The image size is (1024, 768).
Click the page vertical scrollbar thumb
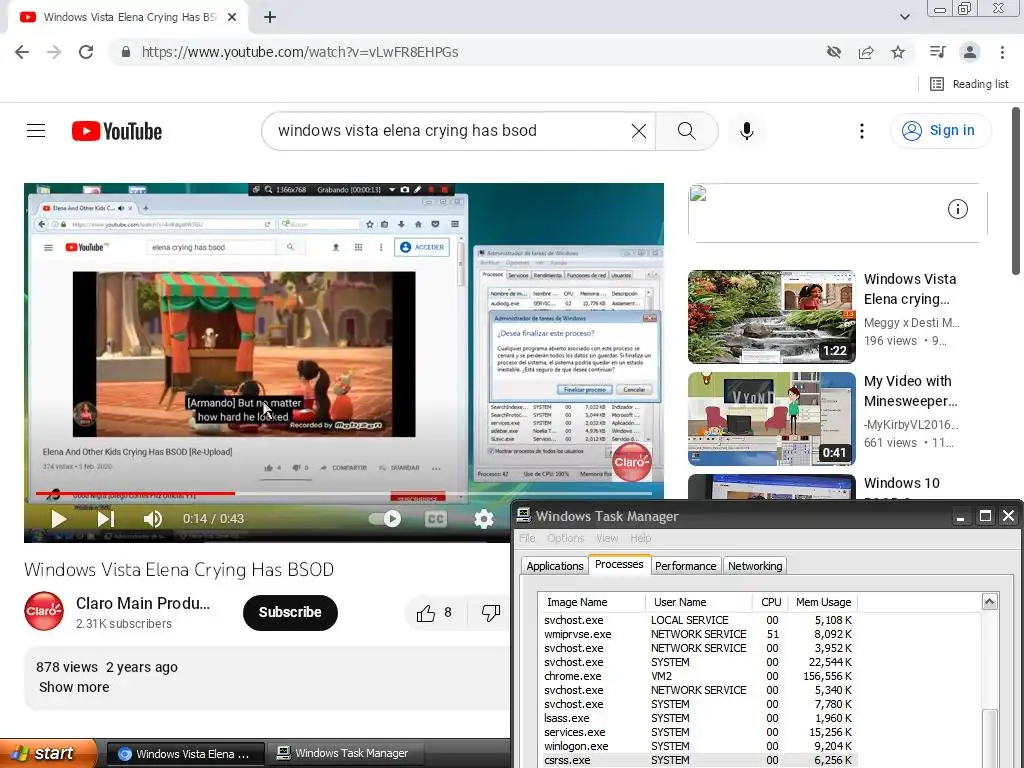pos(1016,191)
